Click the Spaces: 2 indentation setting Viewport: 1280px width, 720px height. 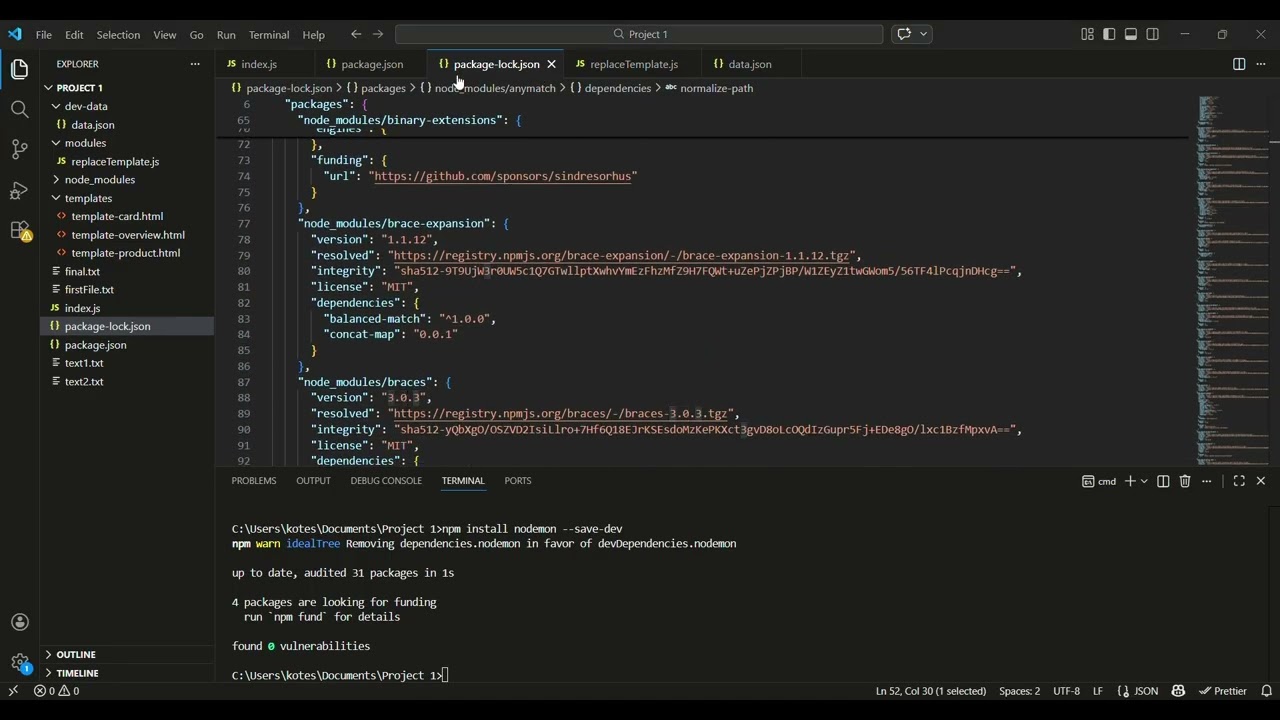pyautogui.click(x=1019, y=691)
